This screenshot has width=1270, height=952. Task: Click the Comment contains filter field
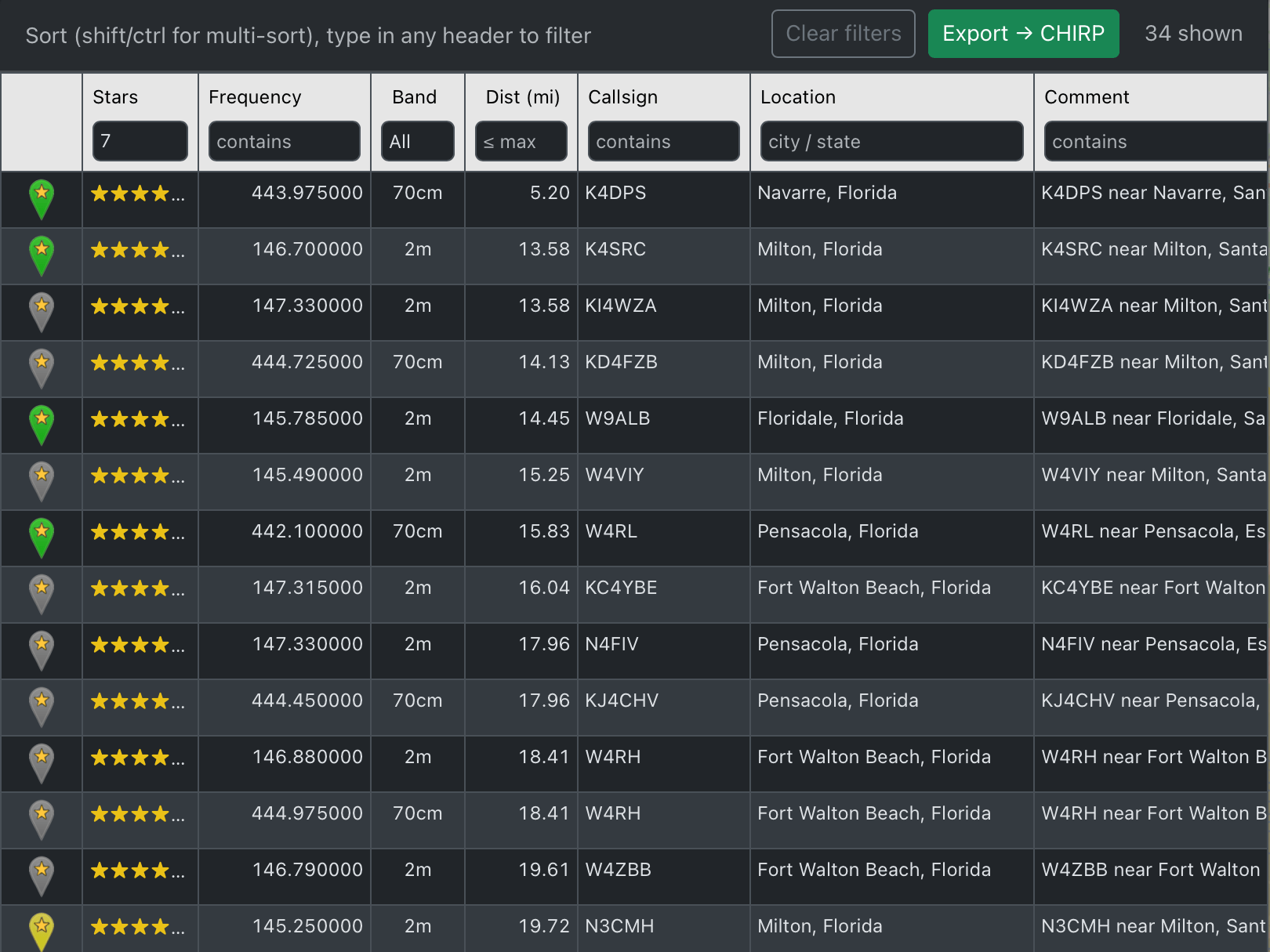(1154, 141)
